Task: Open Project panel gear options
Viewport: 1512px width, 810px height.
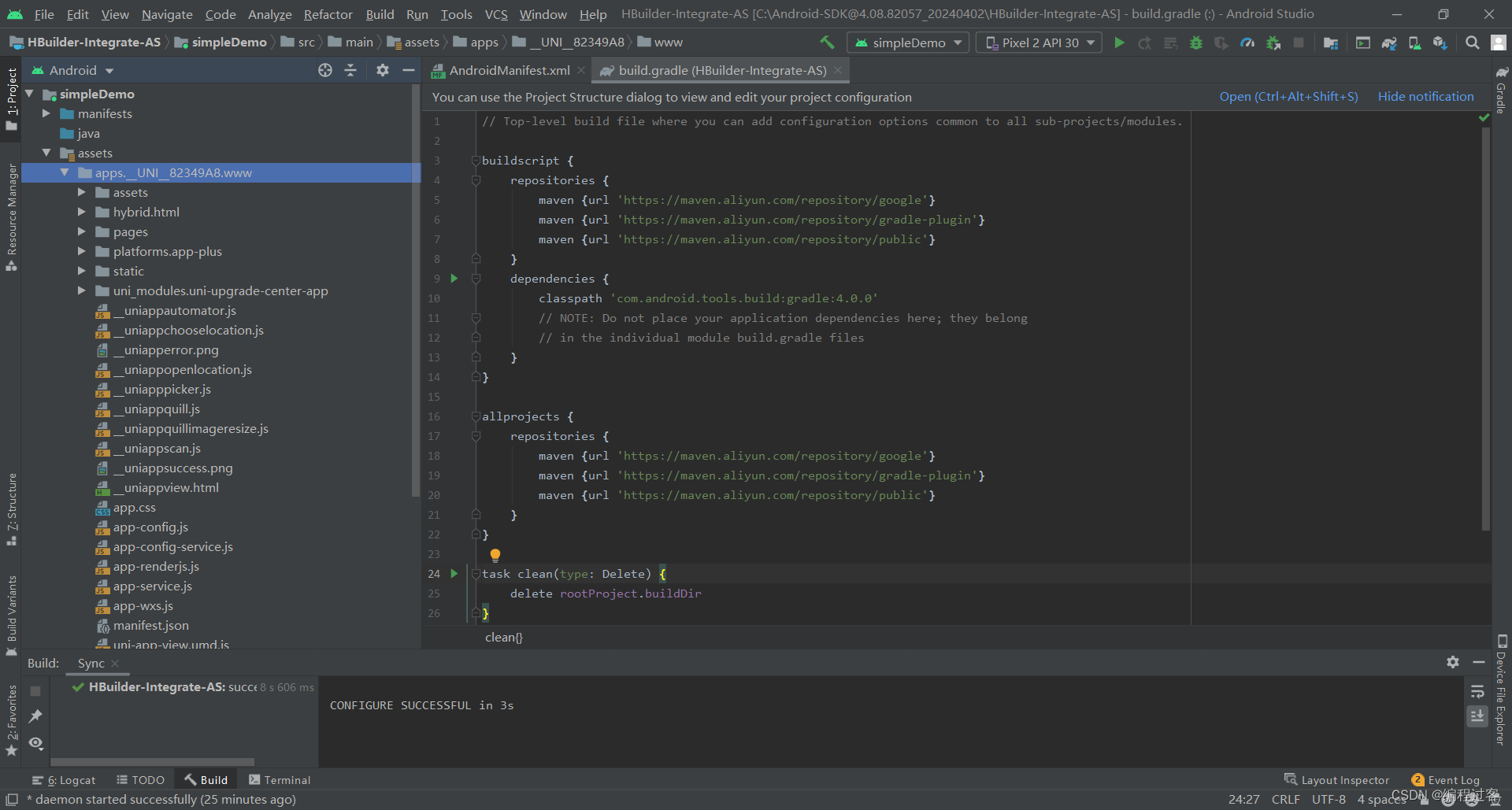Action: 383,70
